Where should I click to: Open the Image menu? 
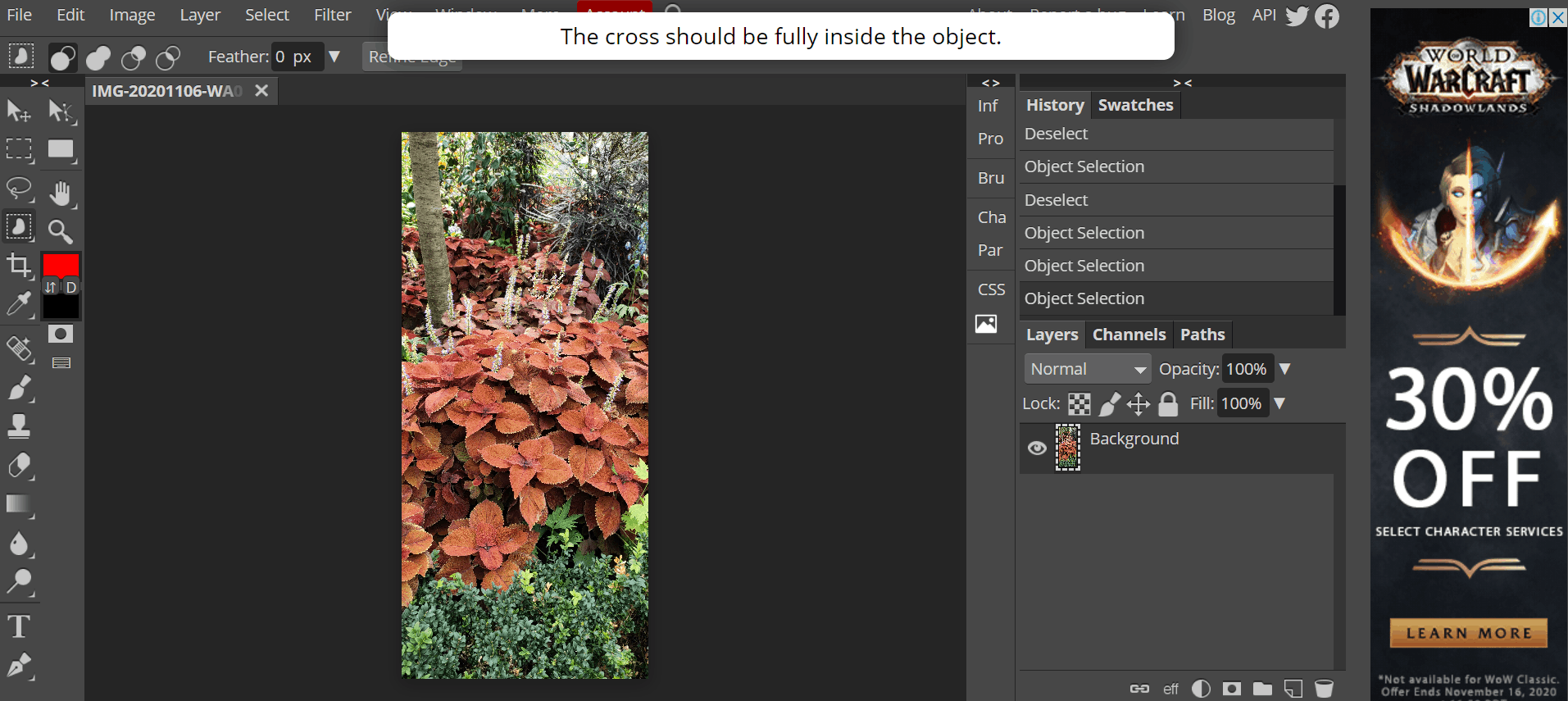pos(132,15)
